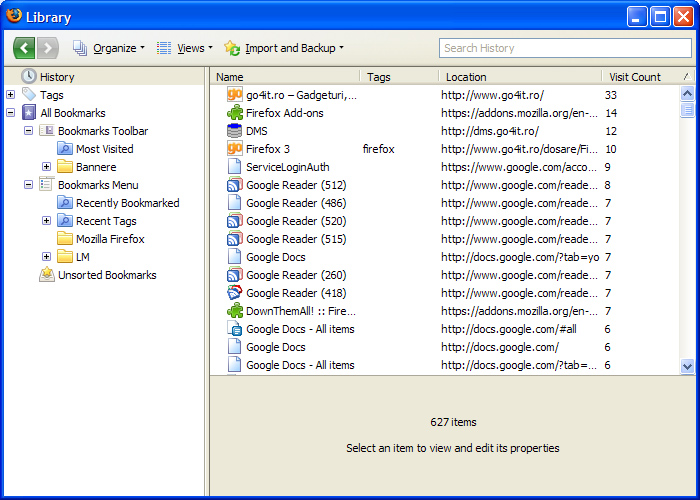Go back with the green arrow button

pyautogui.click(x=24, y=48)
